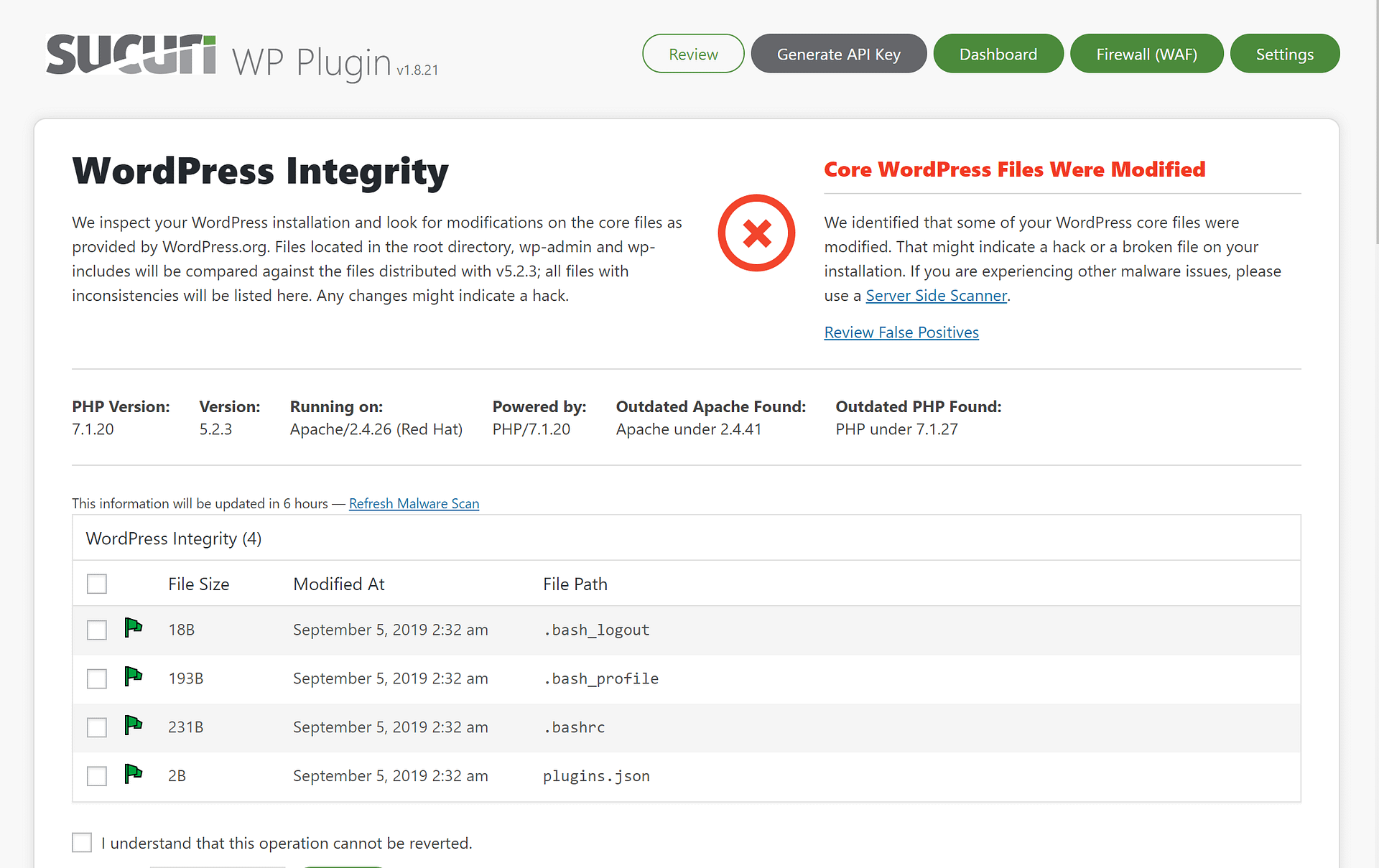
Task: Select the plugins.json file path
Action: (x=596, y=776)
